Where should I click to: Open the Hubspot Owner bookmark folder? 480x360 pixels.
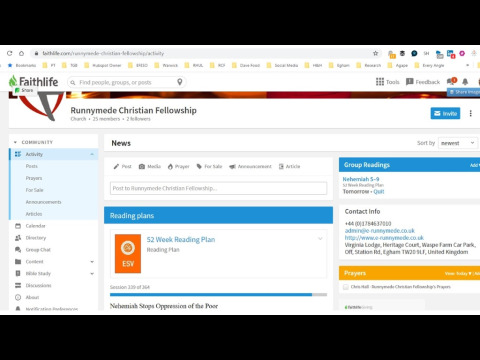click(103, 65)
